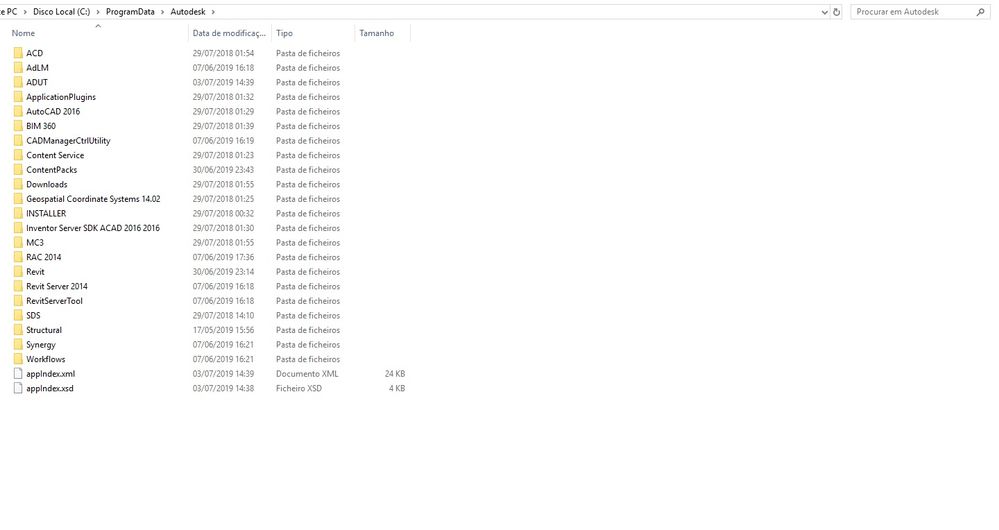Select the Downloads folder name
This screenshot has height=530, width=999.
(x=47, y=185)
